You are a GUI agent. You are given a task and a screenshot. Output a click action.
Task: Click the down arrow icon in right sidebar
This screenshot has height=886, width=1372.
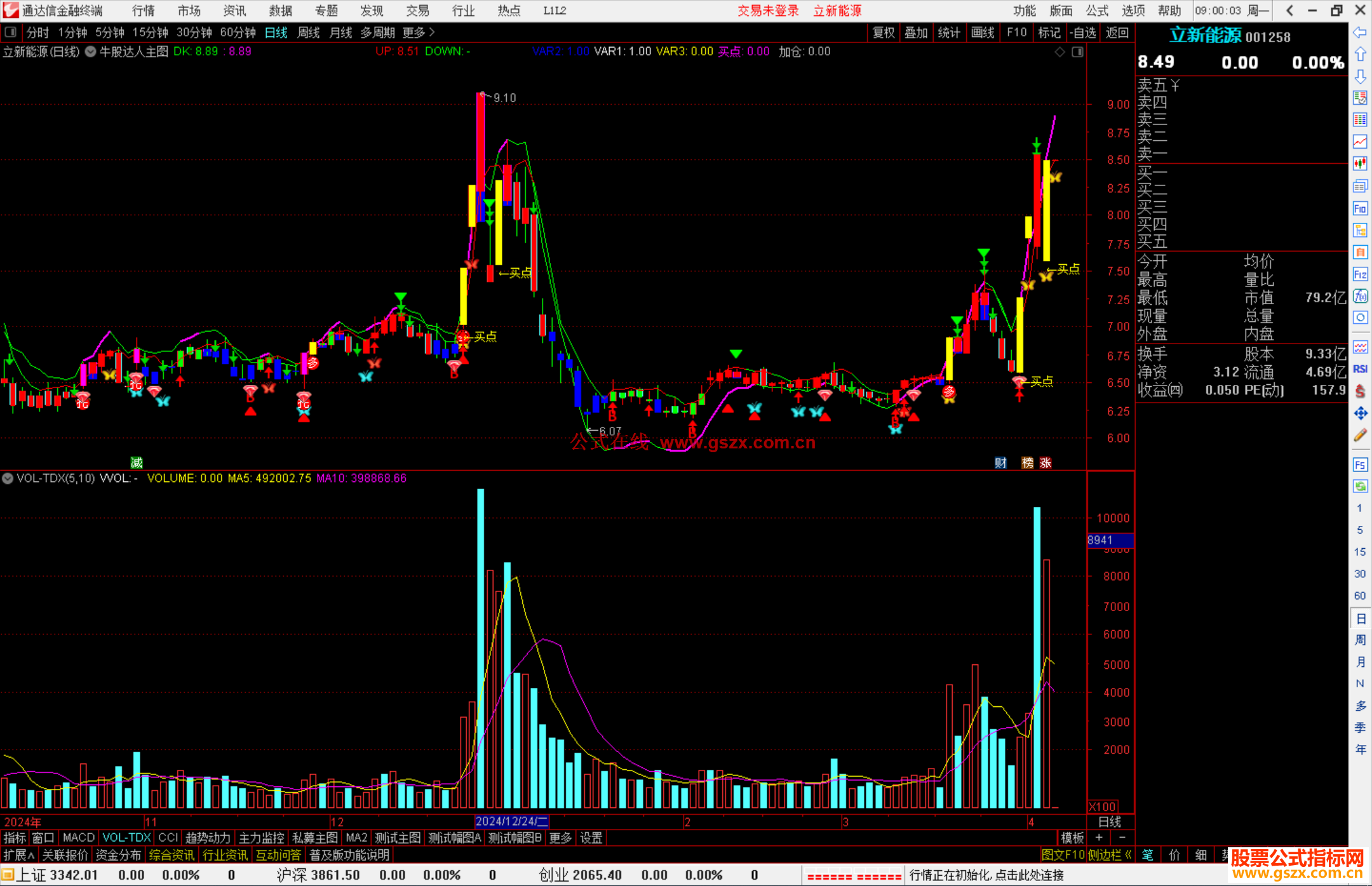(x=1360, y=76)
